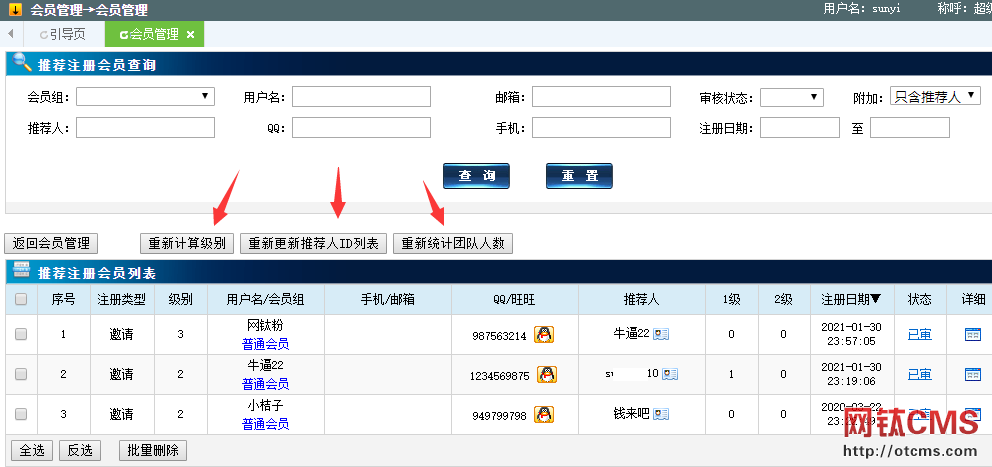
Task: Sort by 注册日期 column header
Action: (851, 299)
